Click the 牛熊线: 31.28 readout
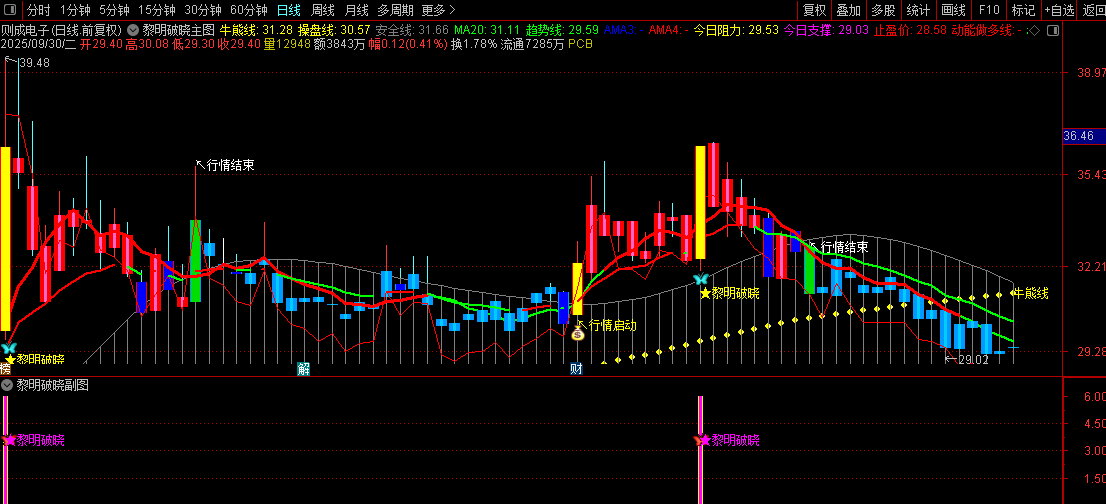This screenshot has height=504, width=1106. click(257, 30)
